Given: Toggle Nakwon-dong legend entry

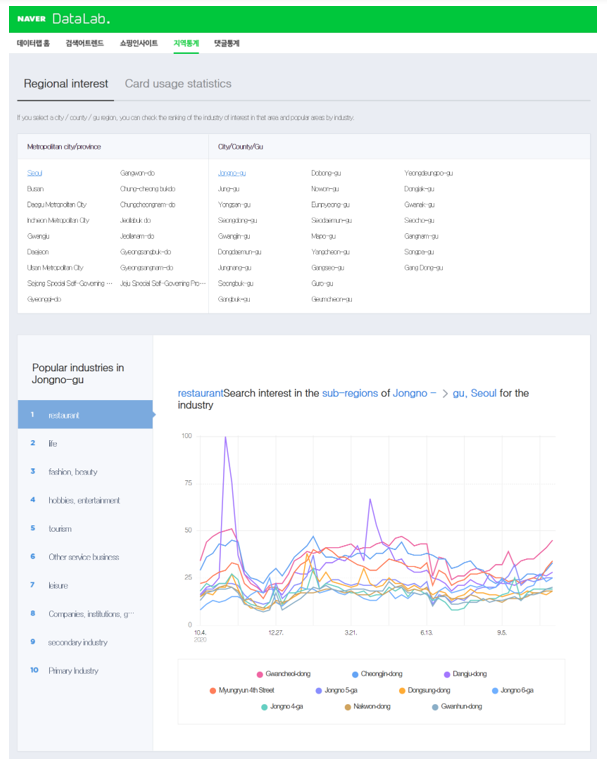Looking at the screenshot, I should coord(367,707).
